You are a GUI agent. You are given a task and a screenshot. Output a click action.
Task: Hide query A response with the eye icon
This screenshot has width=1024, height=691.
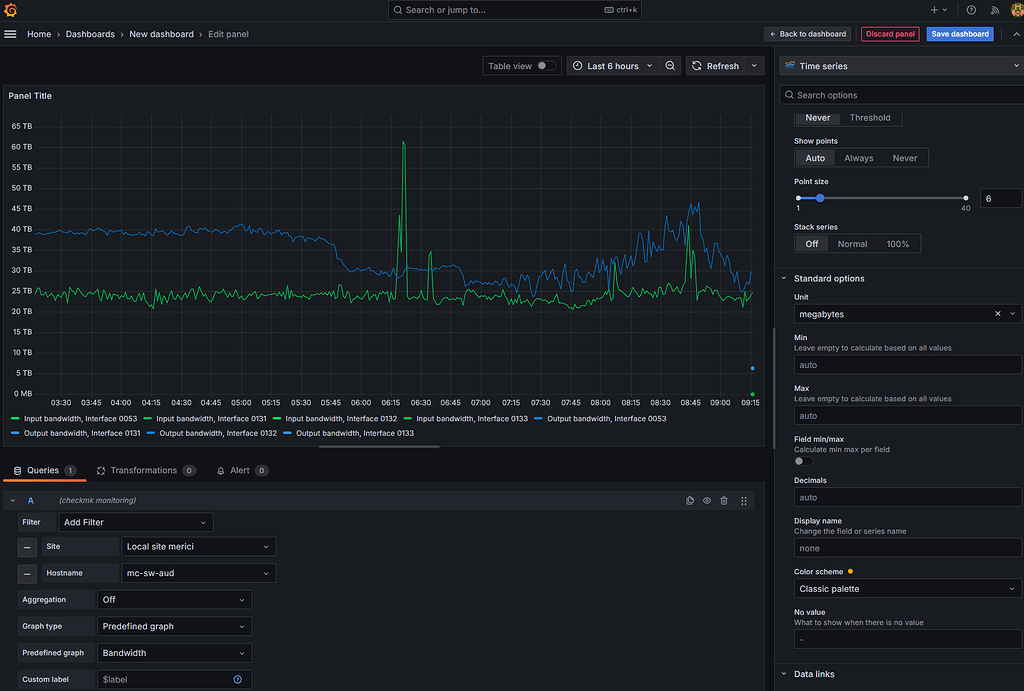click(x=707, y=500)
